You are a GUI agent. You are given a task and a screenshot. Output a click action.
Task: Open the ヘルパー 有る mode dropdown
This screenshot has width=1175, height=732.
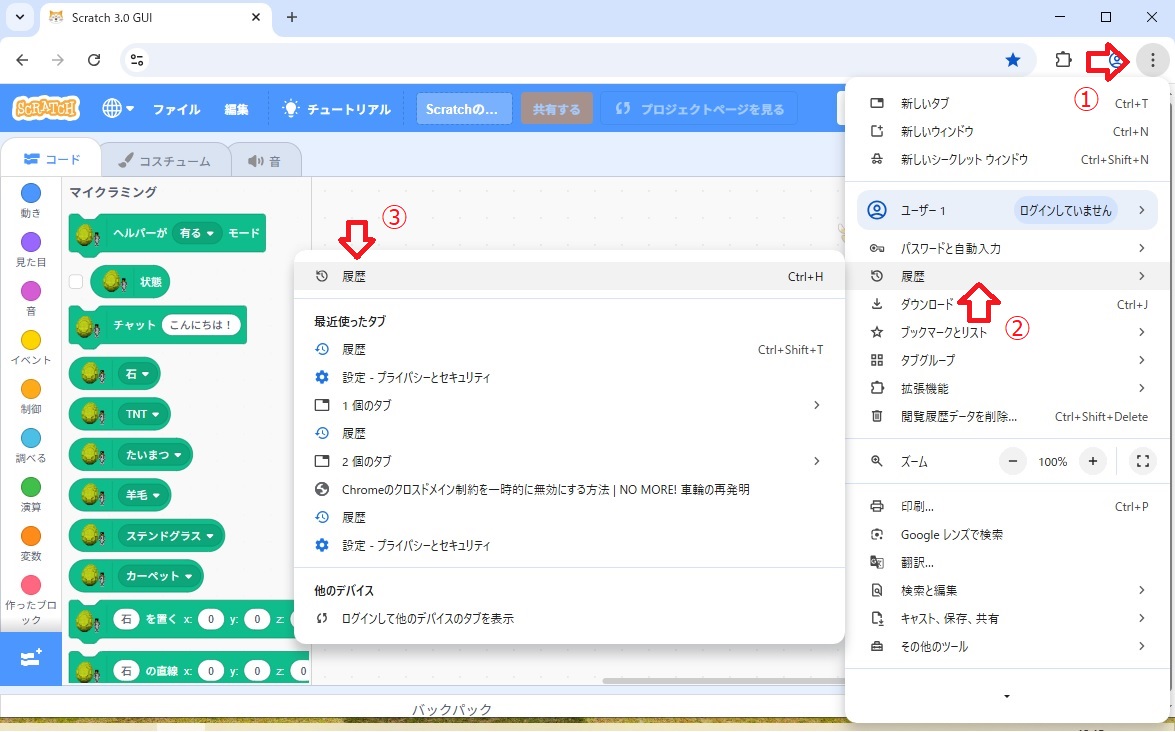click(x=196, y=233)
